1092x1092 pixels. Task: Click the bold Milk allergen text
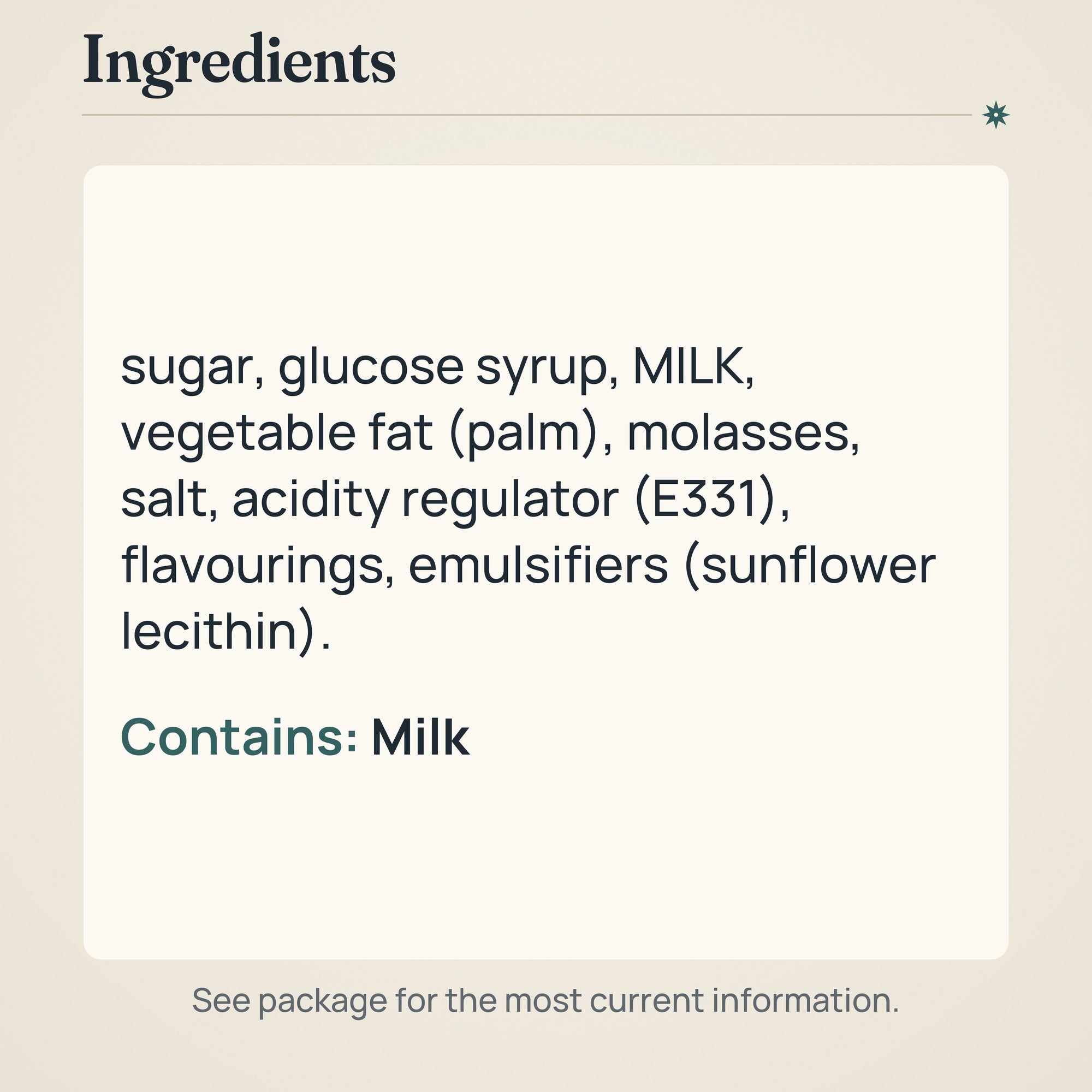(420, 737)
